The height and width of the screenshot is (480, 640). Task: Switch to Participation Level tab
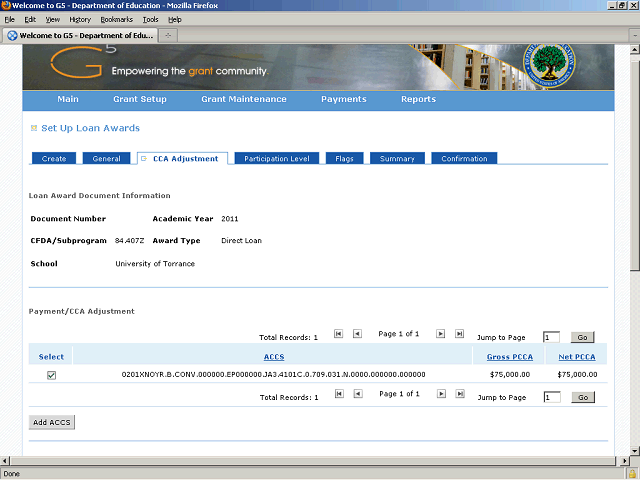click(x=277, y=158)
